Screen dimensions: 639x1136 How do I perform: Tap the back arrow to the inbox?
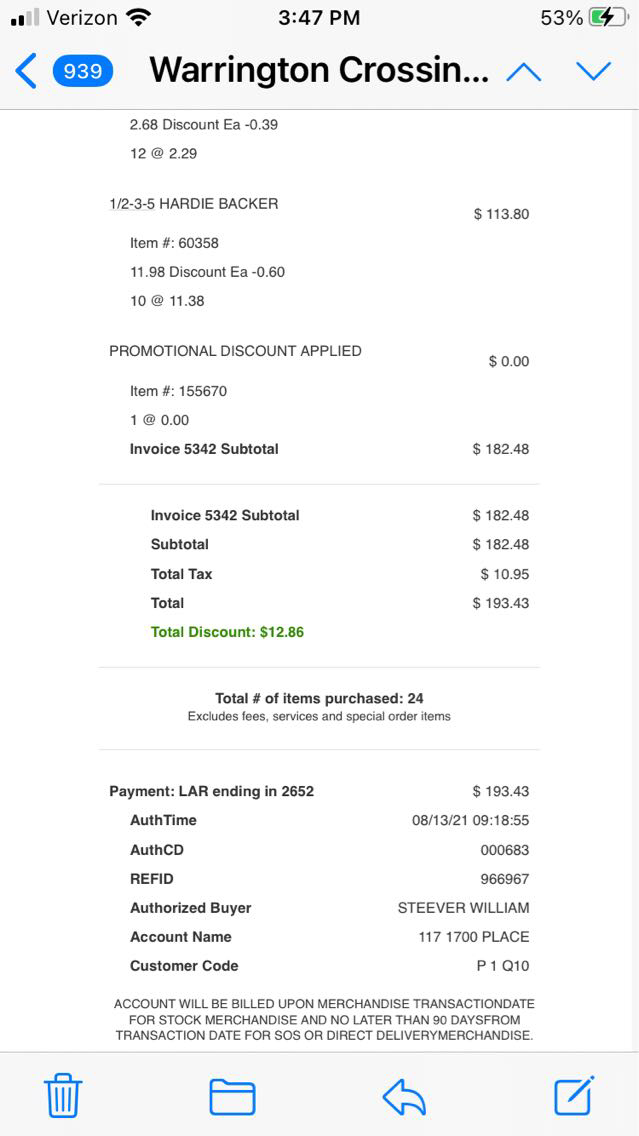pos(26,71)
